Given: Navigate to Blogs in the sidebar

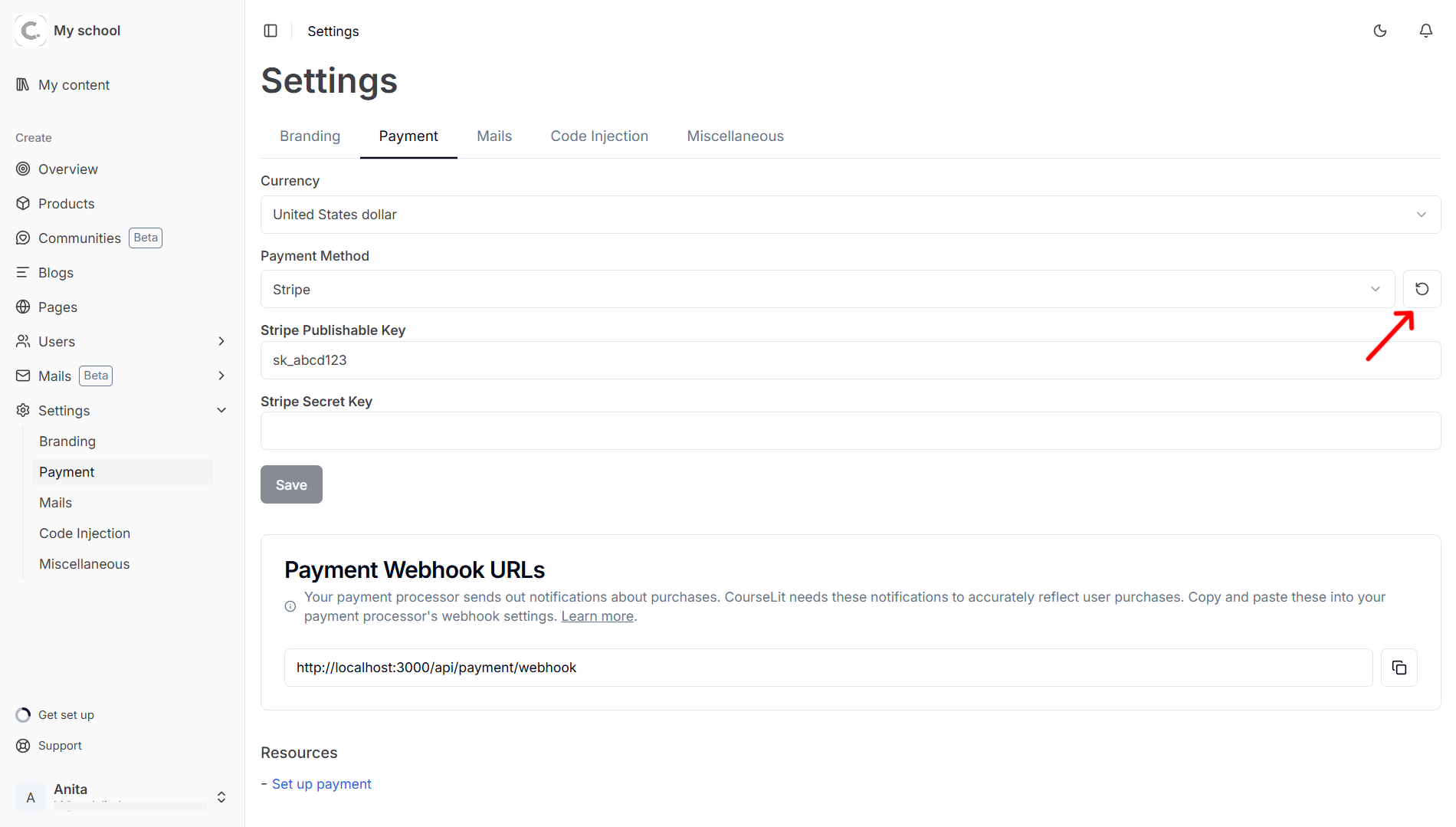Looking at the screenshot, I should point(55,272).
